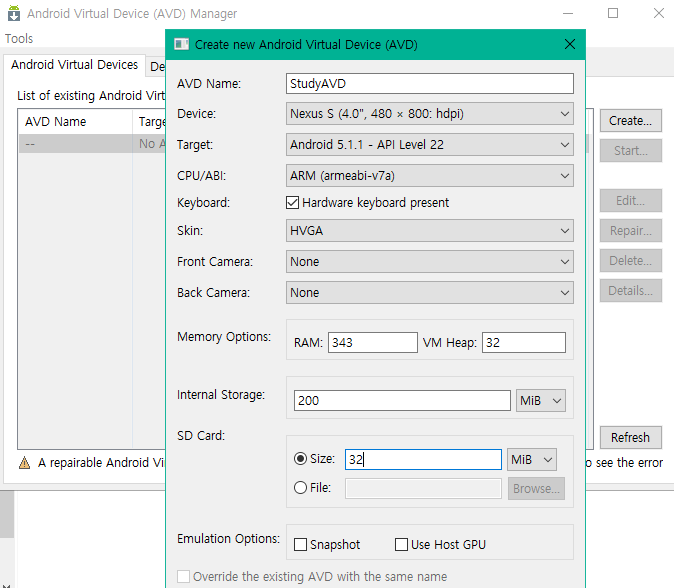Click the VM Heap field showing 32
This screenshot has width=674, height=588.
524,343
